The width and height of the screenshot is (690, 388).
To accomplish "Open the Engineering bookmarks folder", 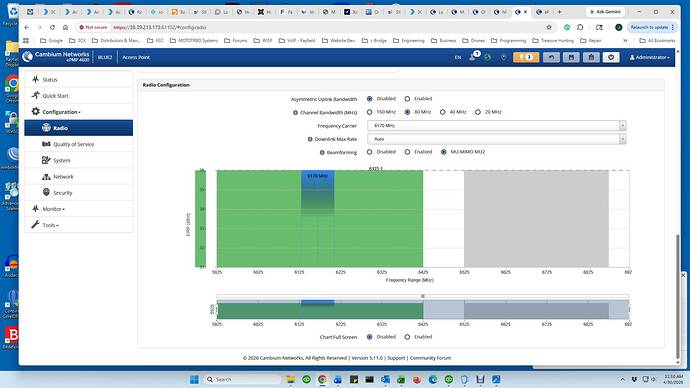I will [x=408, y=40].
